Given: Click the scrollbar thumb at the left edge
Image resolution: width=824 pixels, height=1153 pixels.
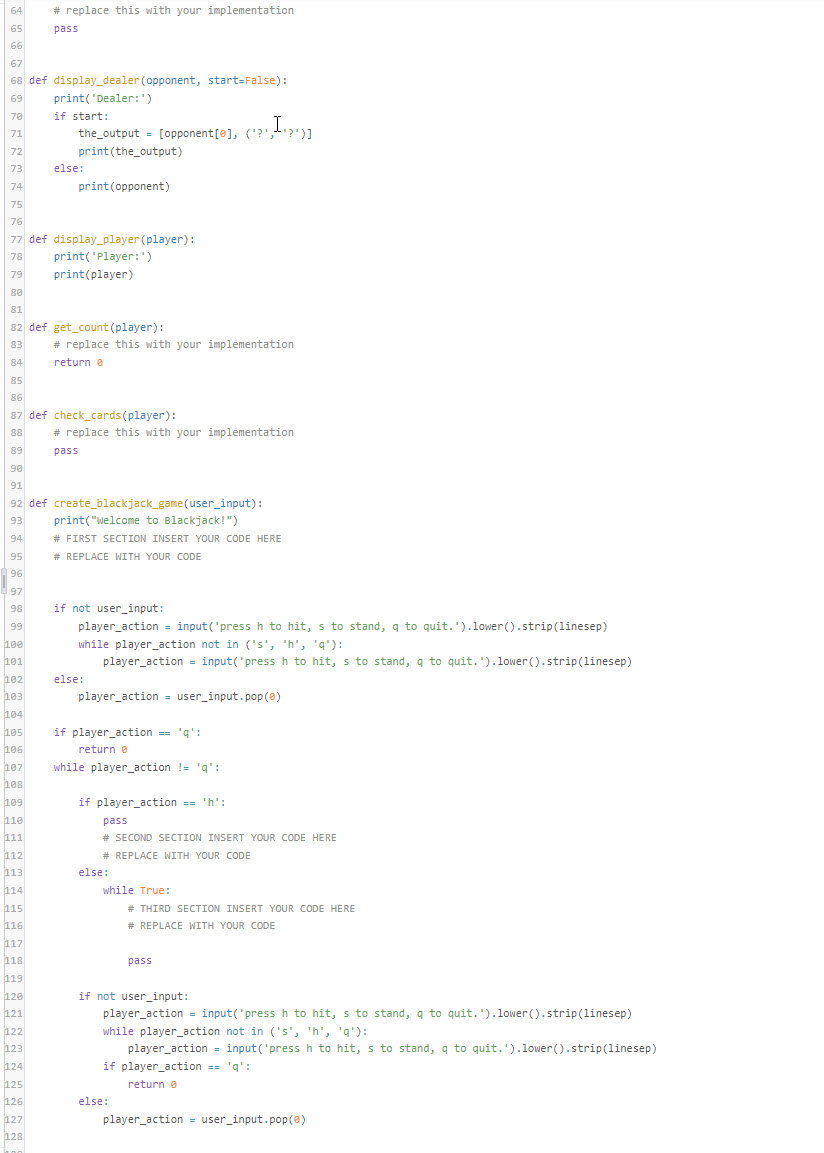Looking at the screenshot, I should [x=4, y=580].
